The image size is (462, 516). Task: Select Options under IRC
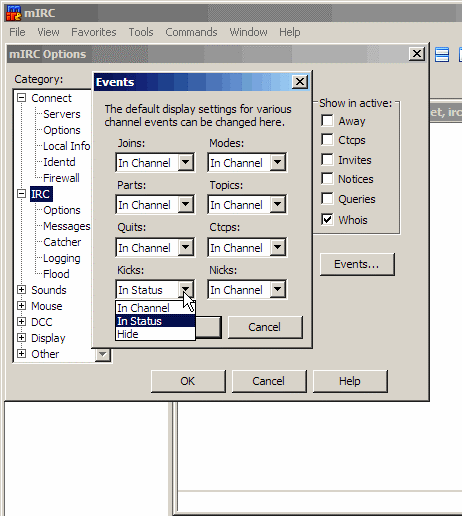coord(62,210)
